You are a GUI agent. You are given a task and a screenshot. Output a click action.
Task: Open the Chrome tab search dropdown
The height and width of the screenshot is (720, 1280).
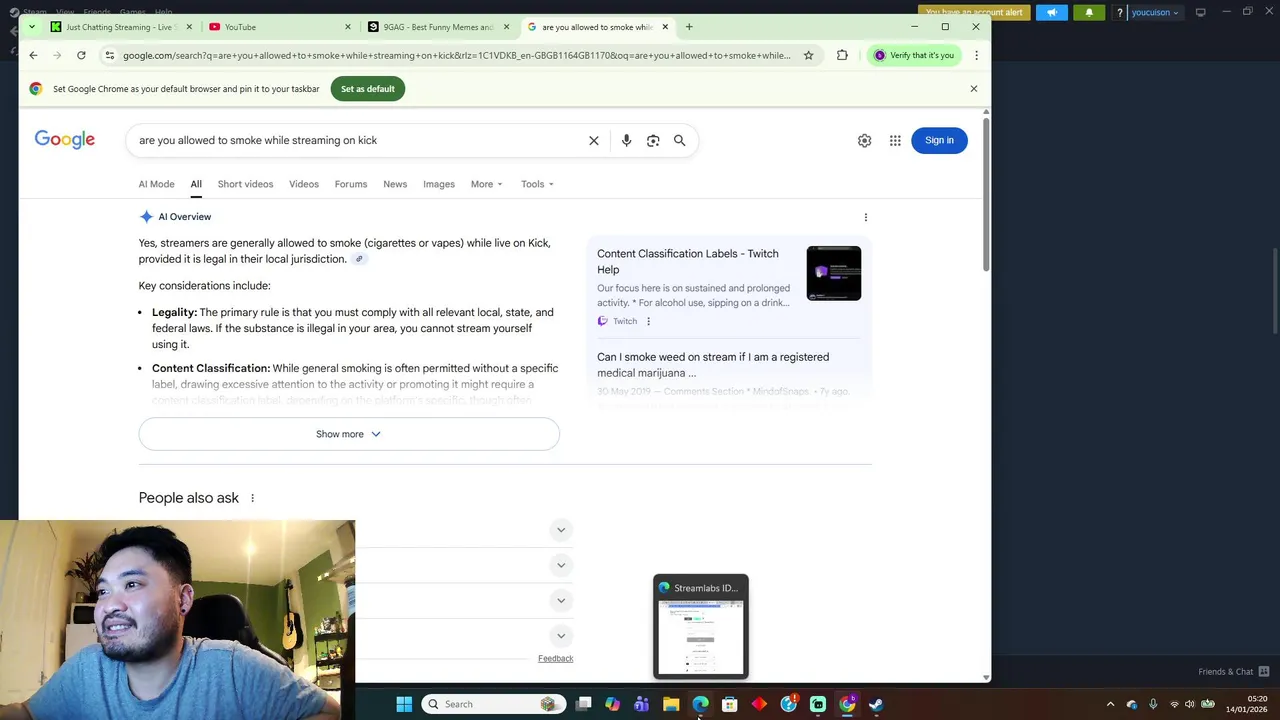[32, 27]
